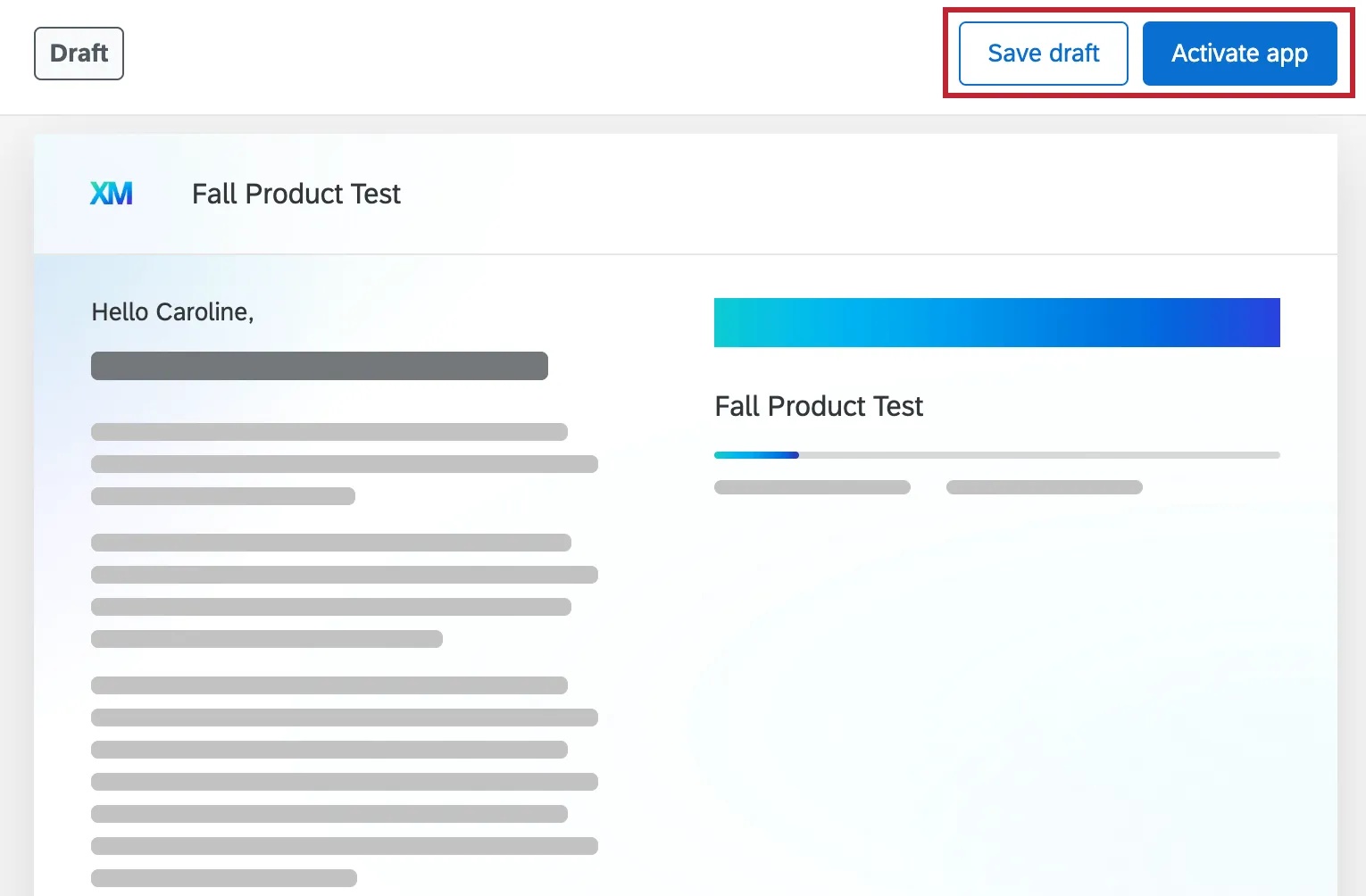1366x896 pixels.
Task: Select the Activate app button
Action: (x=1239, y=53)
